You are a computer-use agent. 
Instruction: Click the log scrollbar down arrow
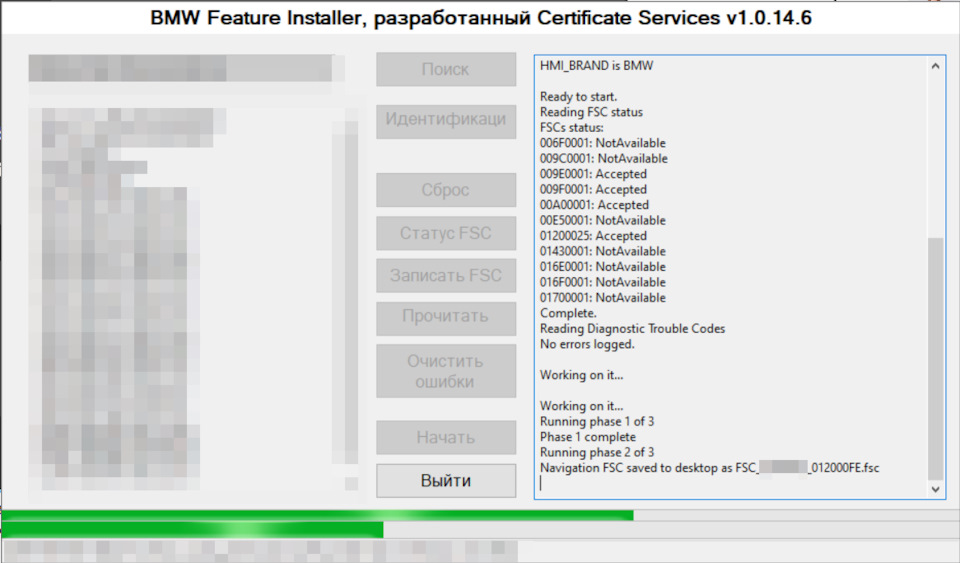coord(935,489)
